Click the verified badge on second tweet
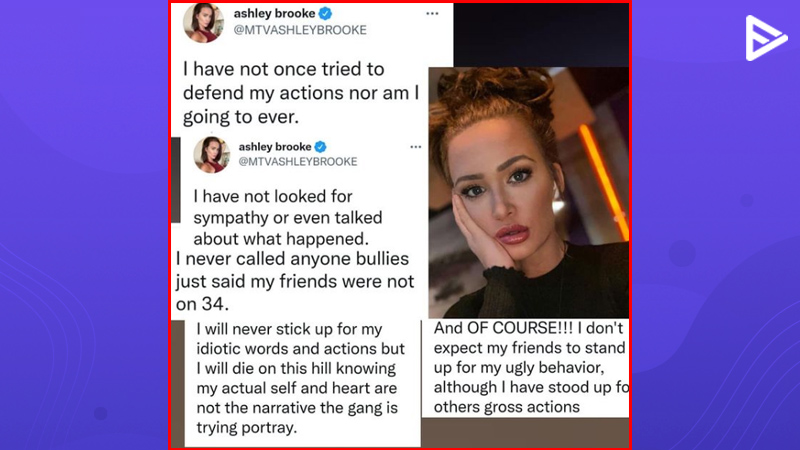Image resolution: width=800 pixels, height=450 pixels. (x=320, y=147)
